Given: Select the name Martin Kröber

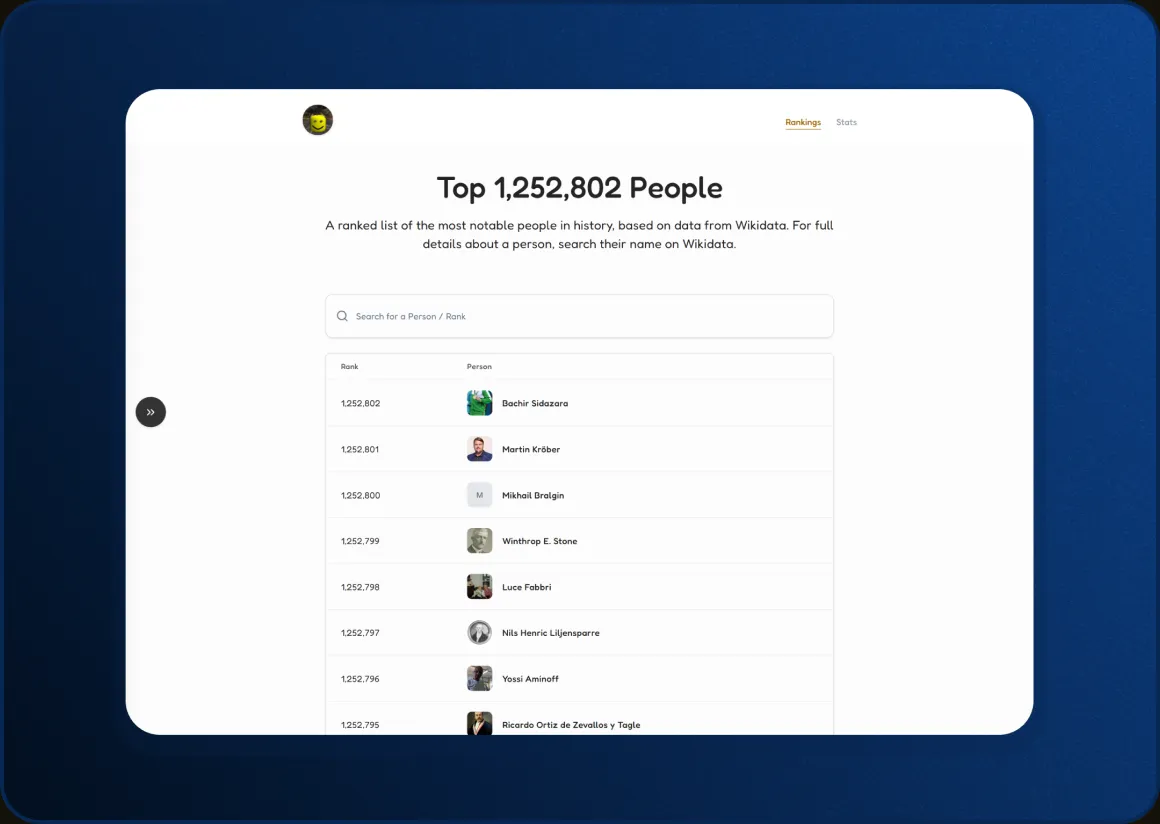Looking at the screenshot, I should click(530, 449).
